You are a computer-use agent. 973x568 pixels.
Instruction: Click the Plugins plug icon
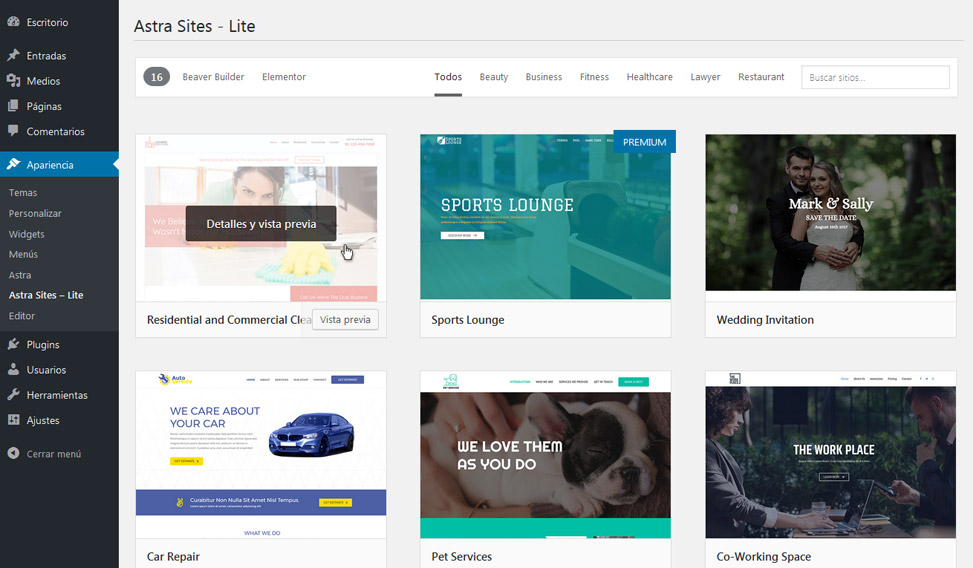click(x=13, y=345)
